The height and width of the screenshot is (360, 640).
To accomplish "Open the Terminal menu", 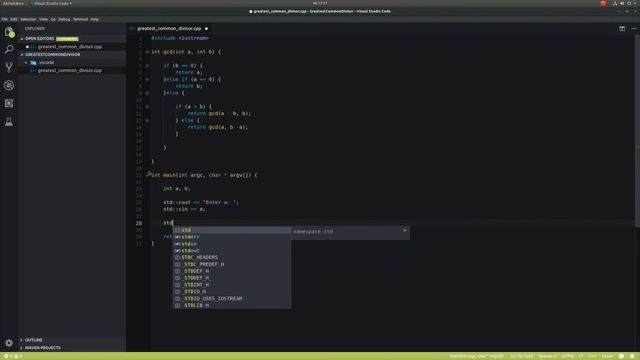I will point(80,19).
